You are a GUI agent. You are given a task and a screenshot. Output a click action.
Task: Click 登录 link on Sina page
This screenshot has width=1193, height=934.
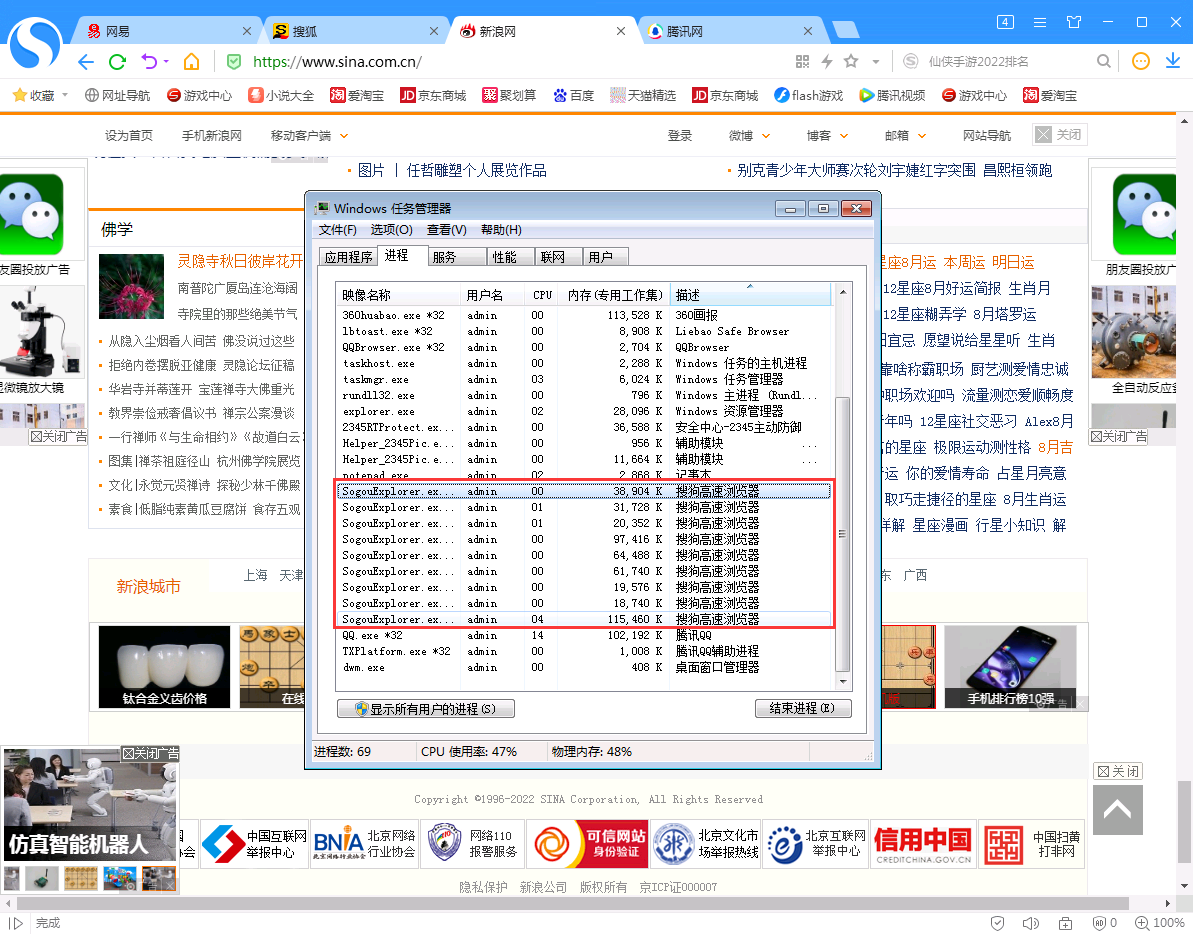(x=679, y=135)
